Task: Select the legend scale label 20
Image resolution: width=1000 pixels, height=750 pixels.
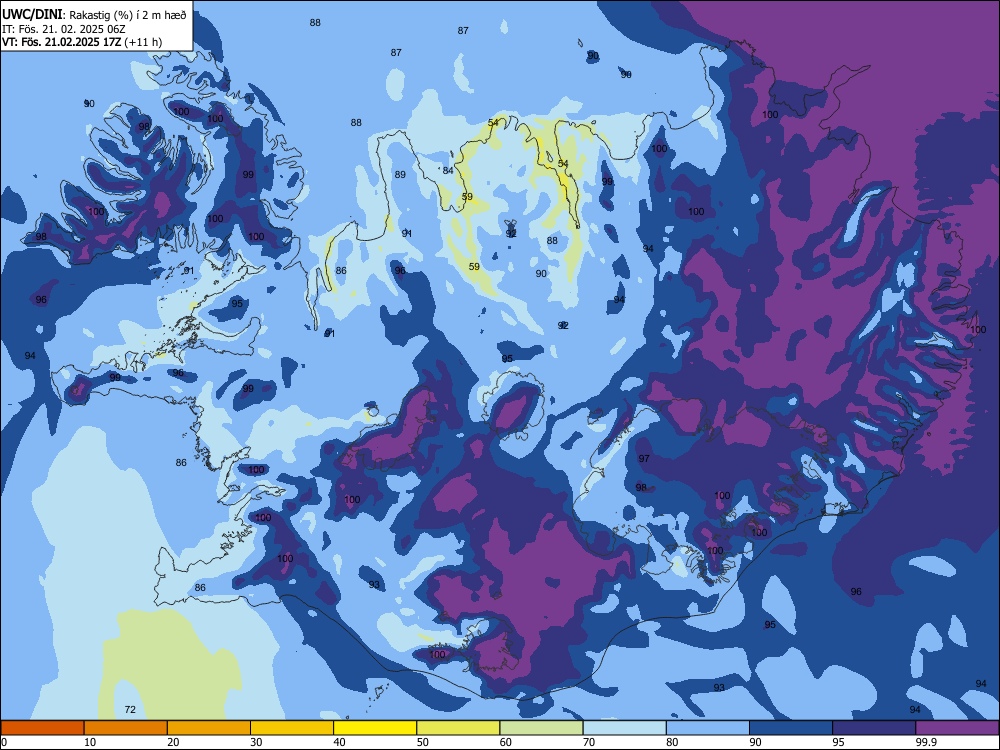Action: click(x=173, y=742)
